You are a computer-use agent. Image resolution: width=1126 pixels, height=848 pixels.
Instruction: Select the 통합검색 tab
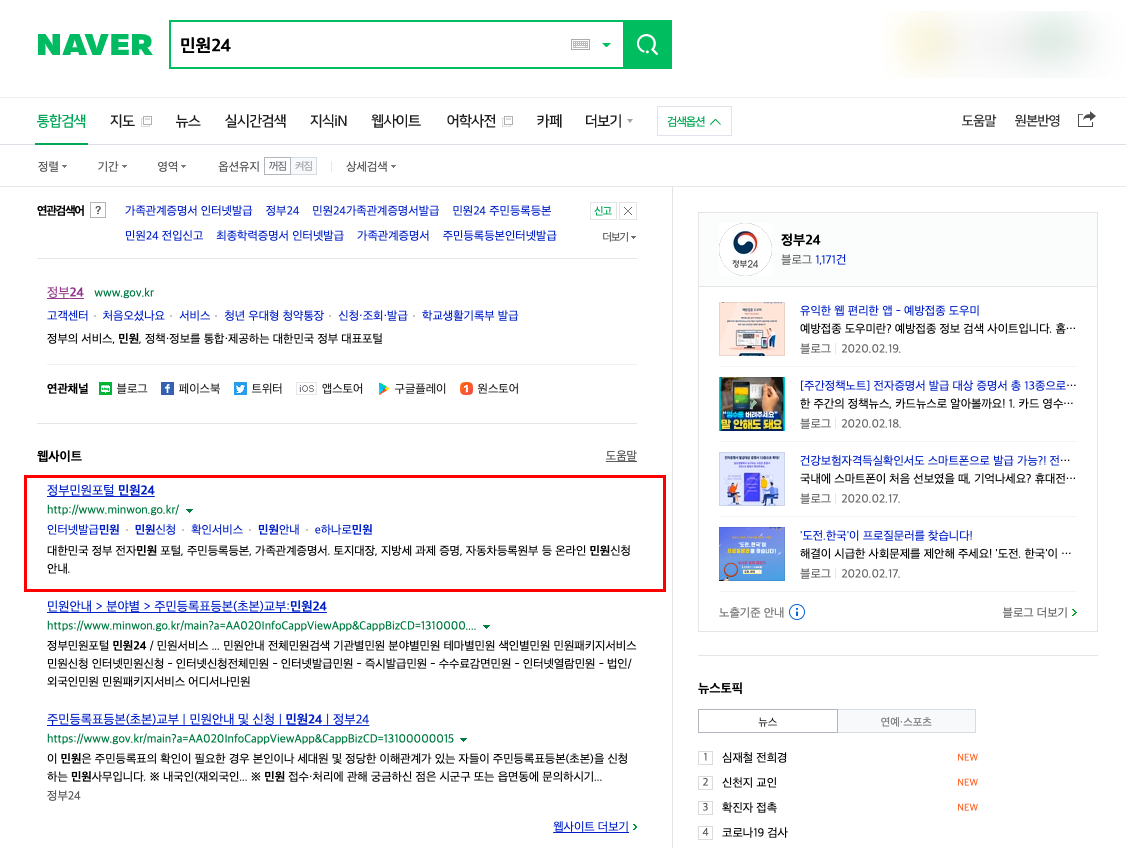point(62,121)
